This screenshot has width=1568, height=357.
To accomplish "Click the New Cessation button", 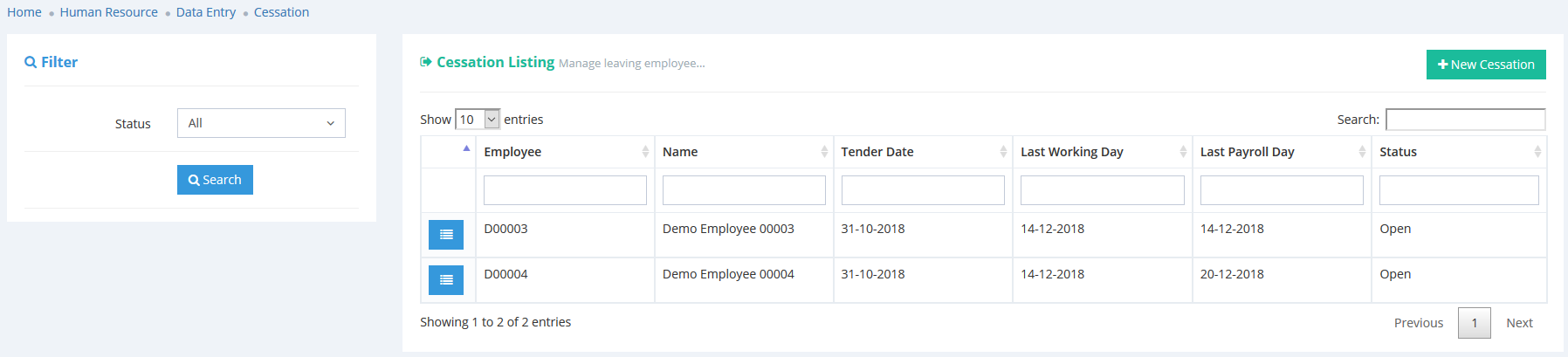I will [x=1486, y=65].
